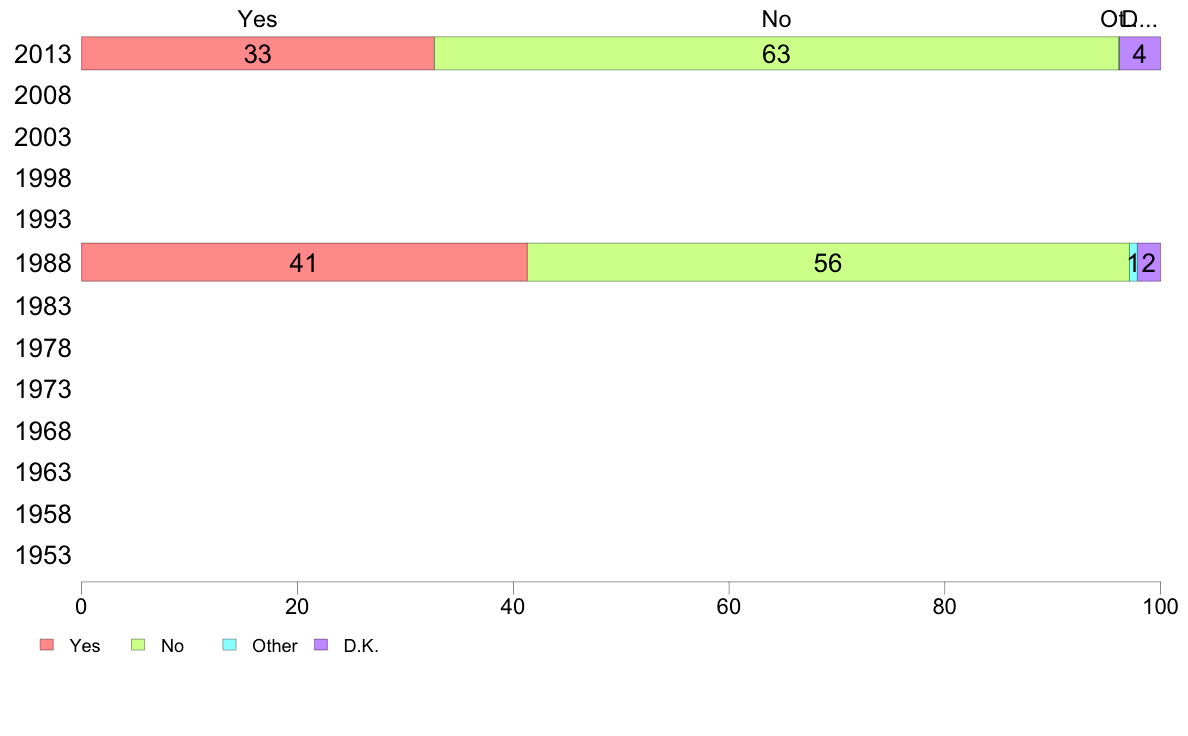
Task: Click the 1968 year axis label
Action: [42, 431]
